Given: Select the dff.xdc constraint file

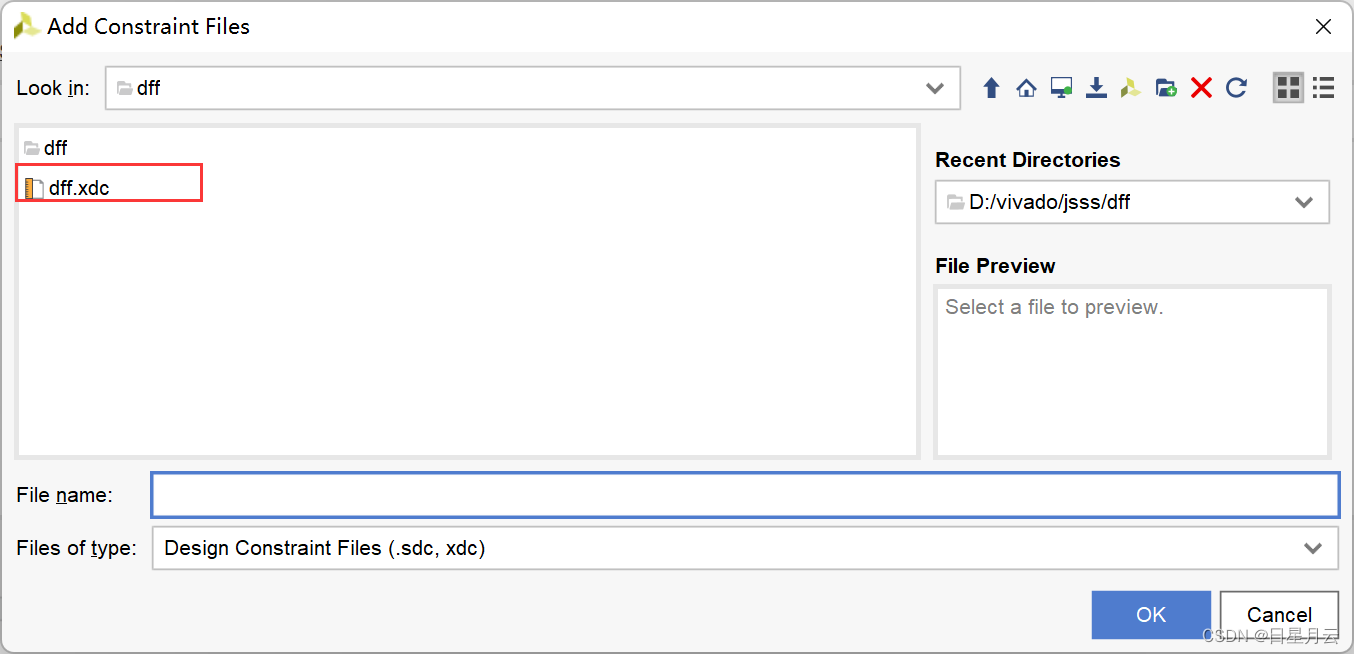Looking at the screenshot, I should click(x=78, y=188).
